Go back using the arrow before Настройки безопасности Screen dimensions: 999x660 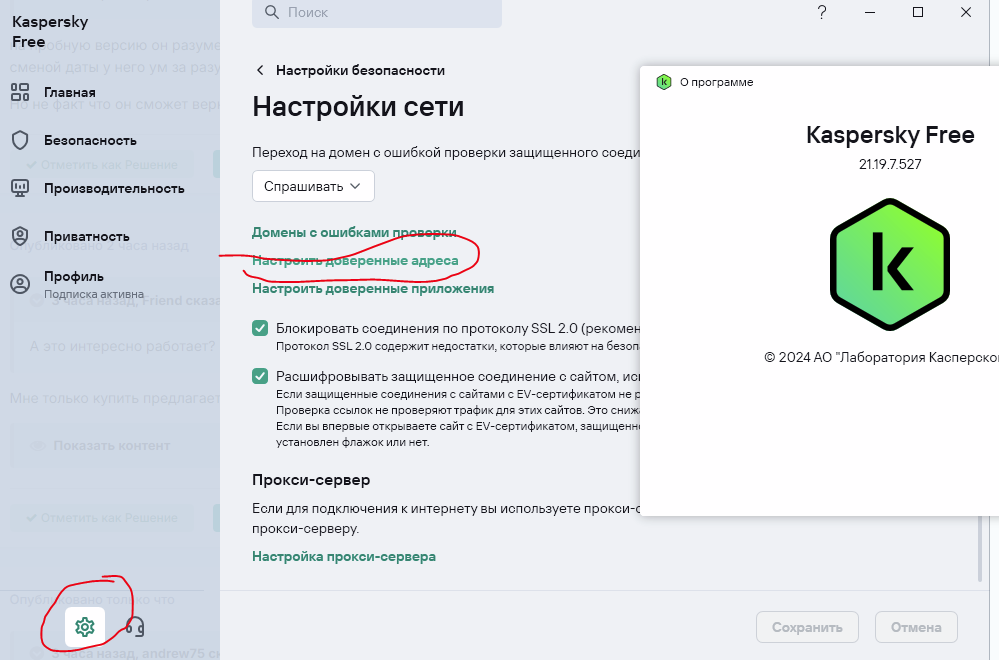point(260,70)
